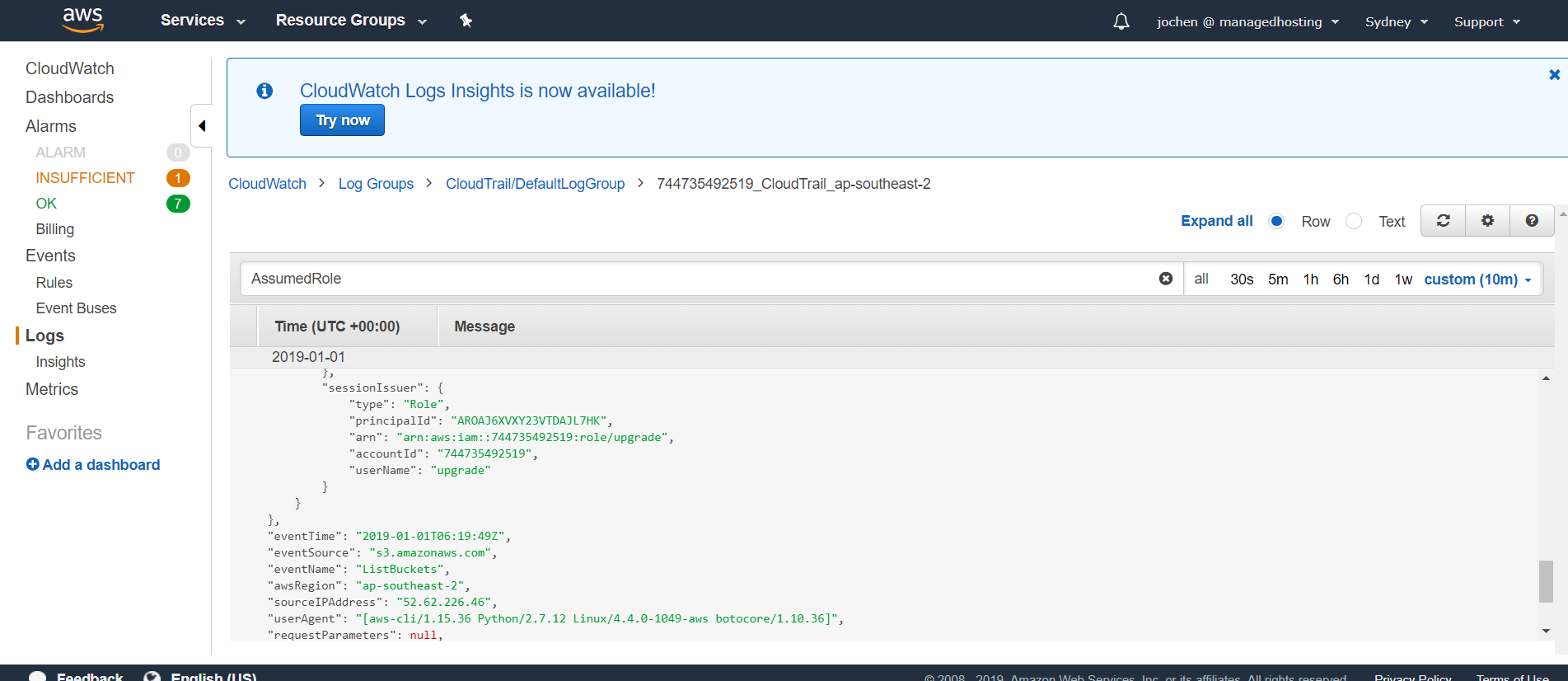The image size is (1568, 681).
Task: Click the Feedback speech bubble icon
Action: tap(38, 677)
